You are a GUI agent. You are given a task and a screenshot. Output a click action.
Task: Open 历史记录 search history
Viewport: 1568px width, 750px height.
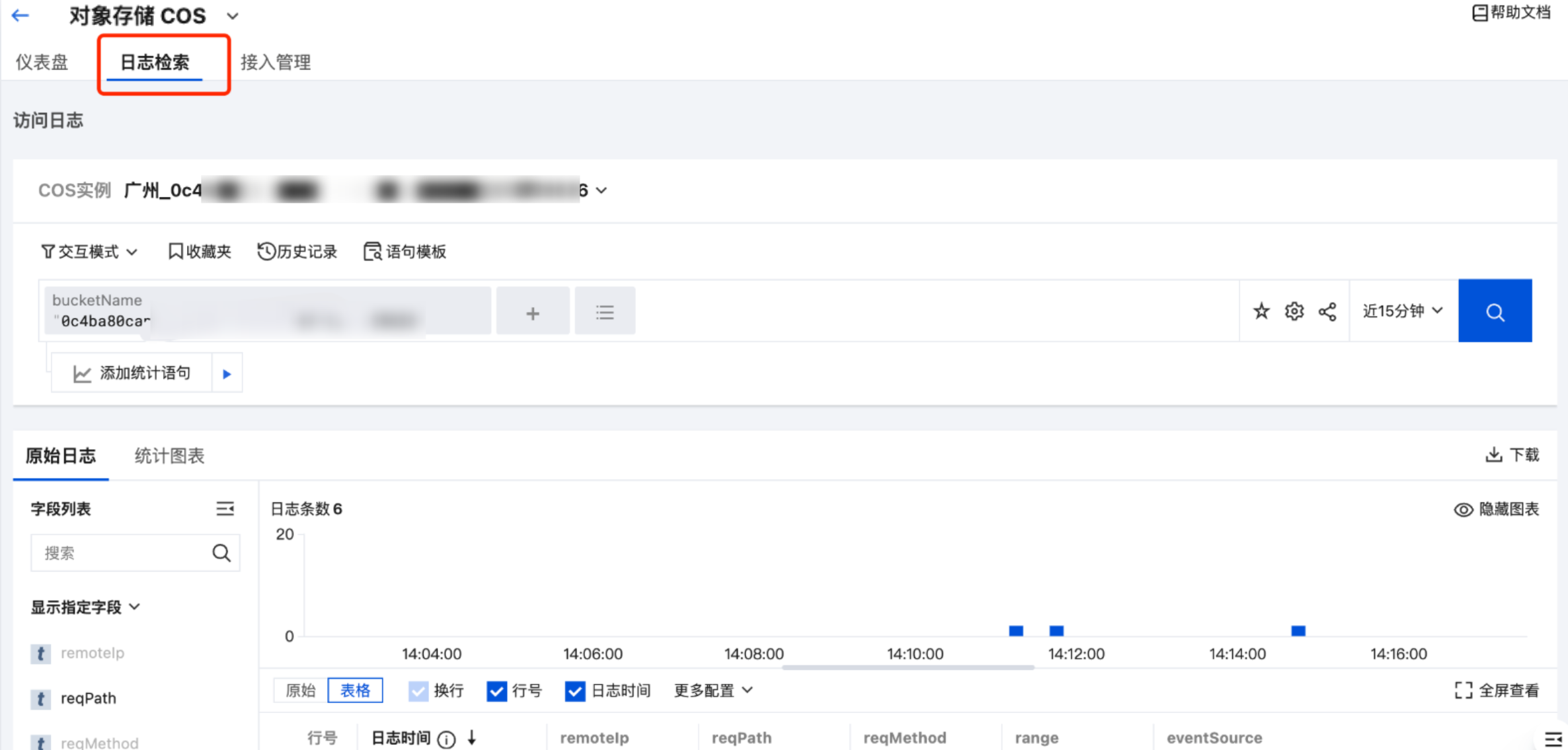pyautogui.click(x=297, y=251)
